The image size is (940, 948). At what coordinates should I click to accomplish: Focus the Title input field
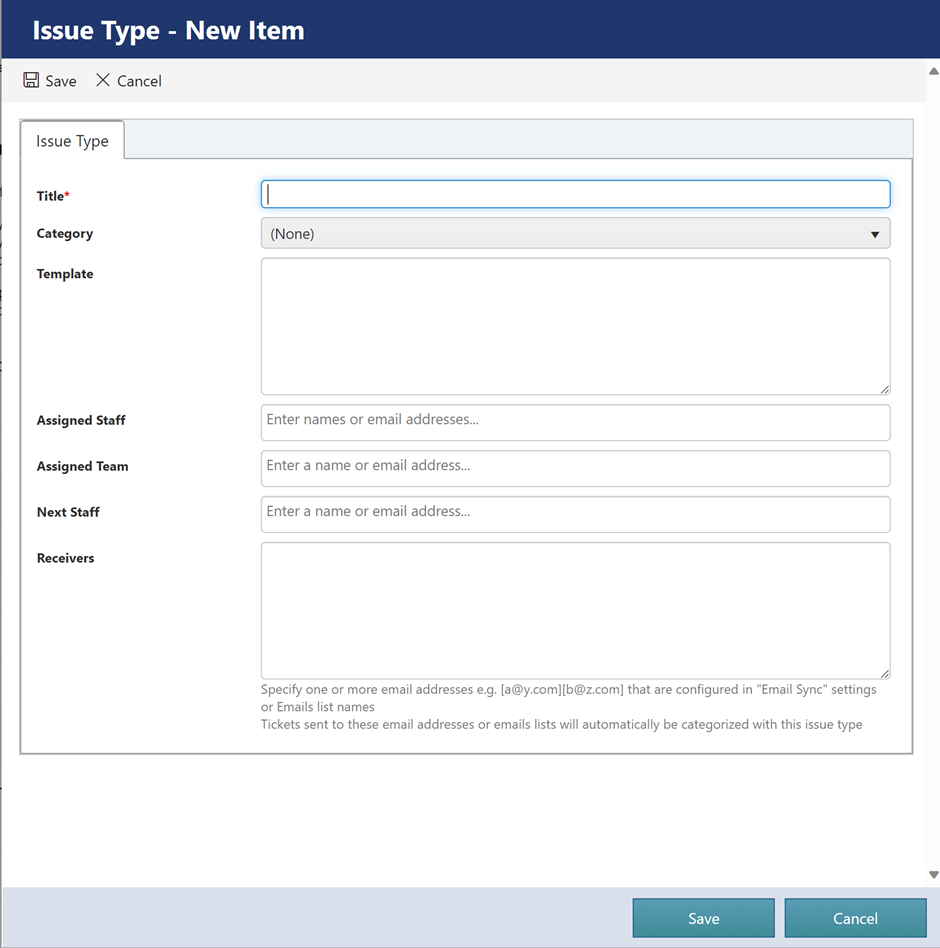click(575, 194)
